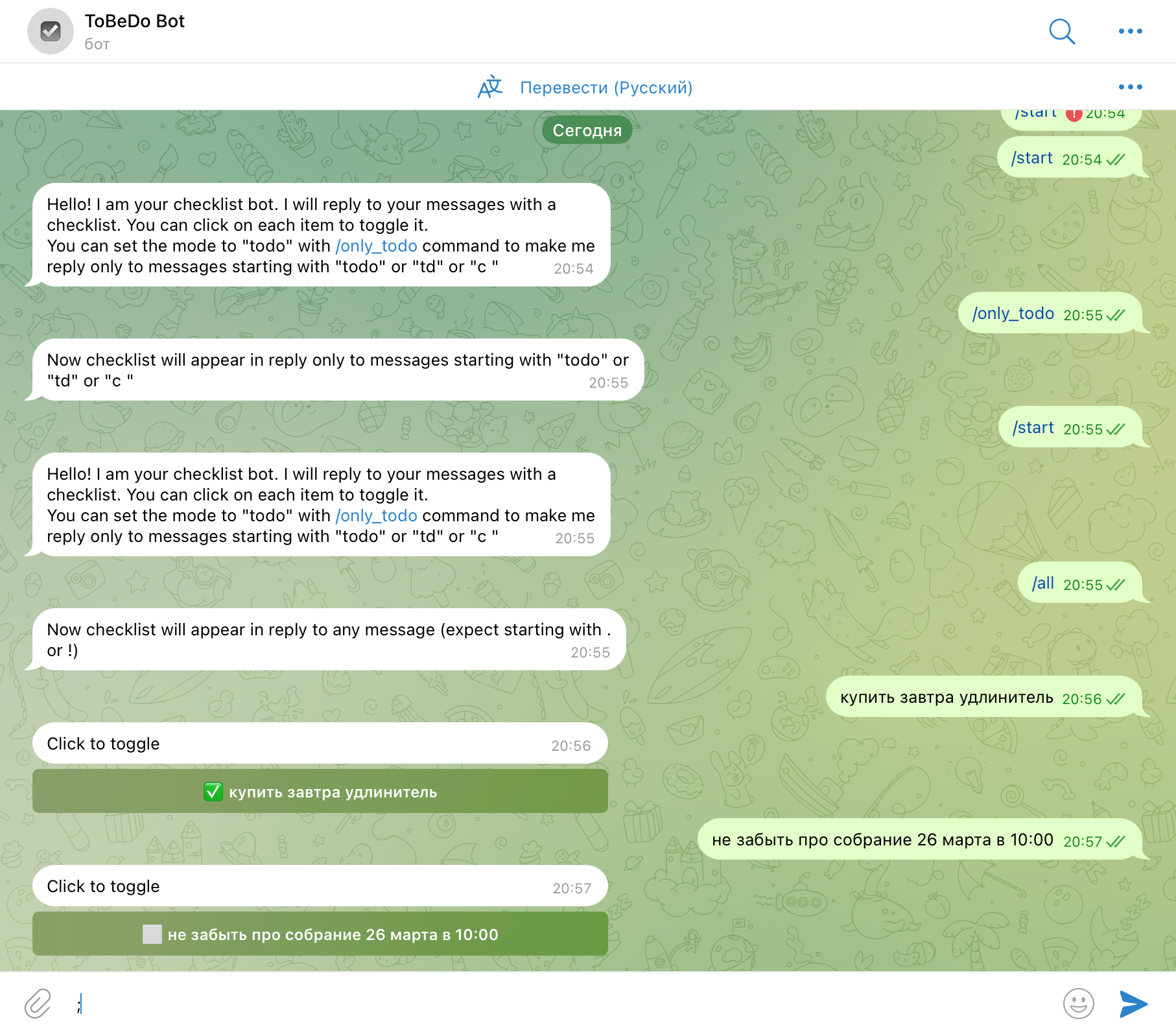Viewport: 1176px width, 1036px height.
Task: Attach a file with paperclip icon
Action: click(38, 1004)
